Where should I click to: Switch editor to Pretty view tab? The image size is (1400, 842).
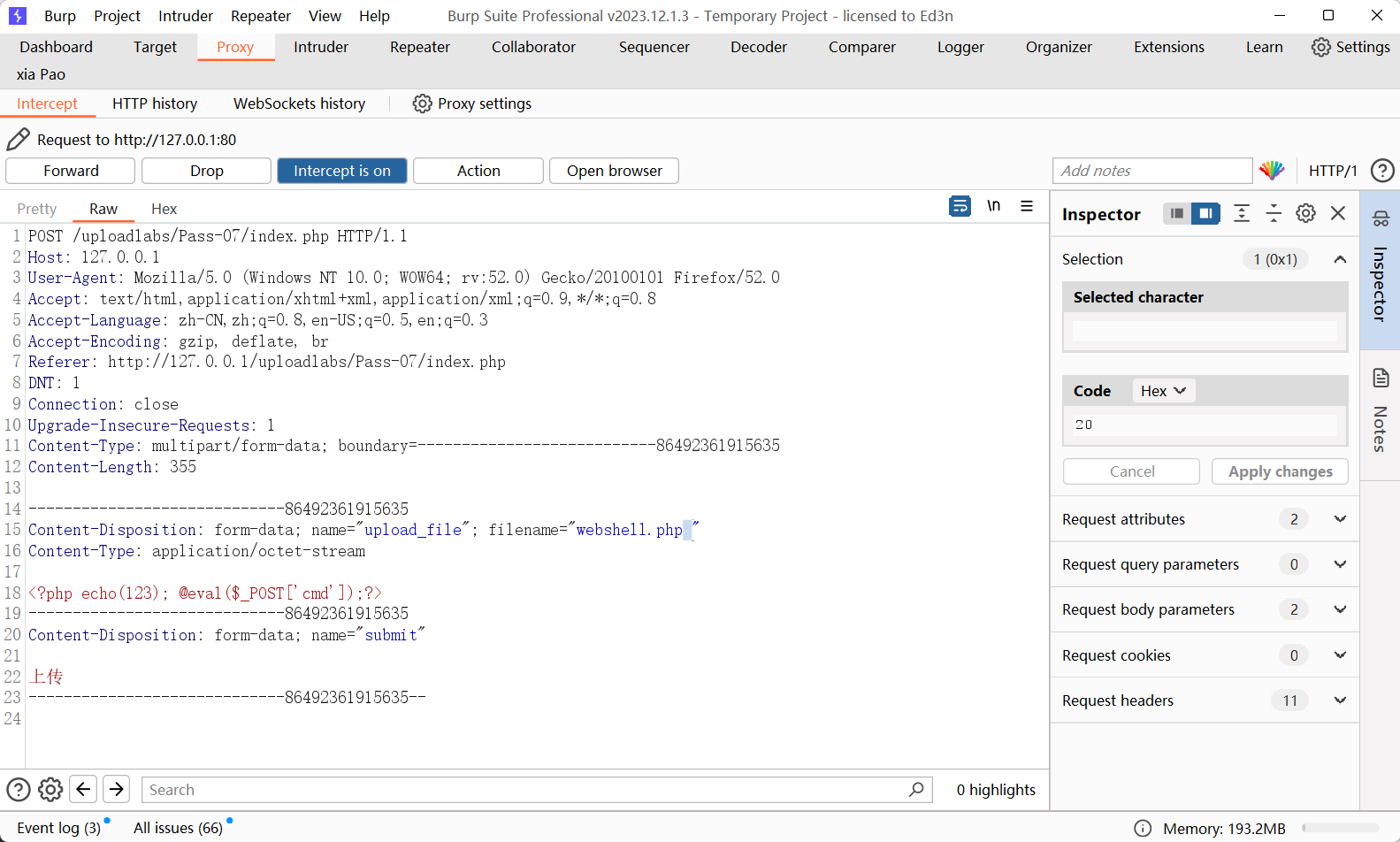37,209
